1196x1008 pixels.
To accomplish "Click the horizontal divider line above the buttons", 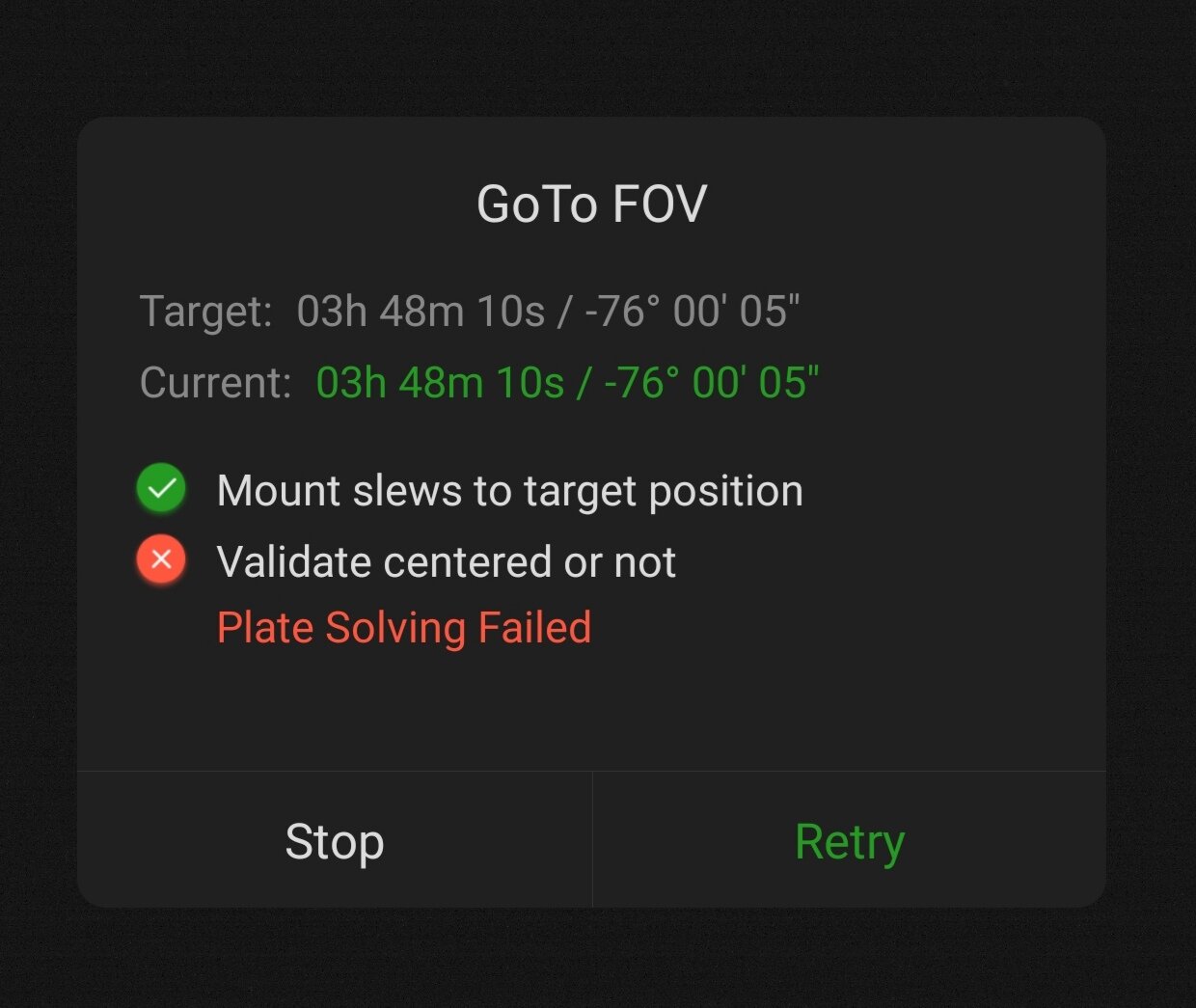I will [x=591, y=771].
